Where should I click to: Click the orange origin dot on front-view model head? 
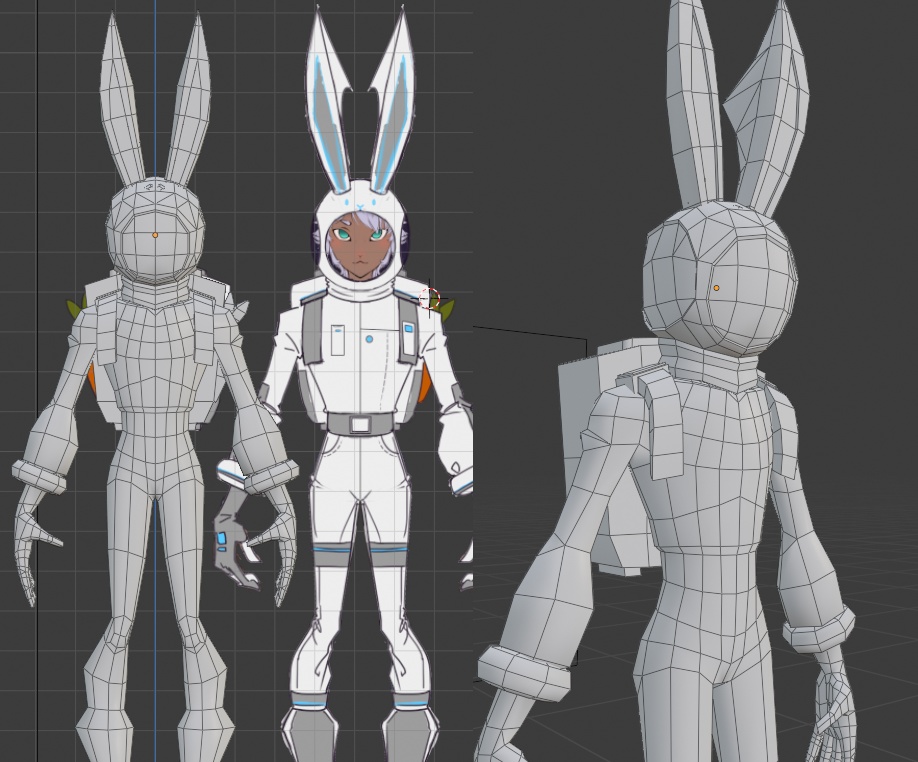(155, 235)
